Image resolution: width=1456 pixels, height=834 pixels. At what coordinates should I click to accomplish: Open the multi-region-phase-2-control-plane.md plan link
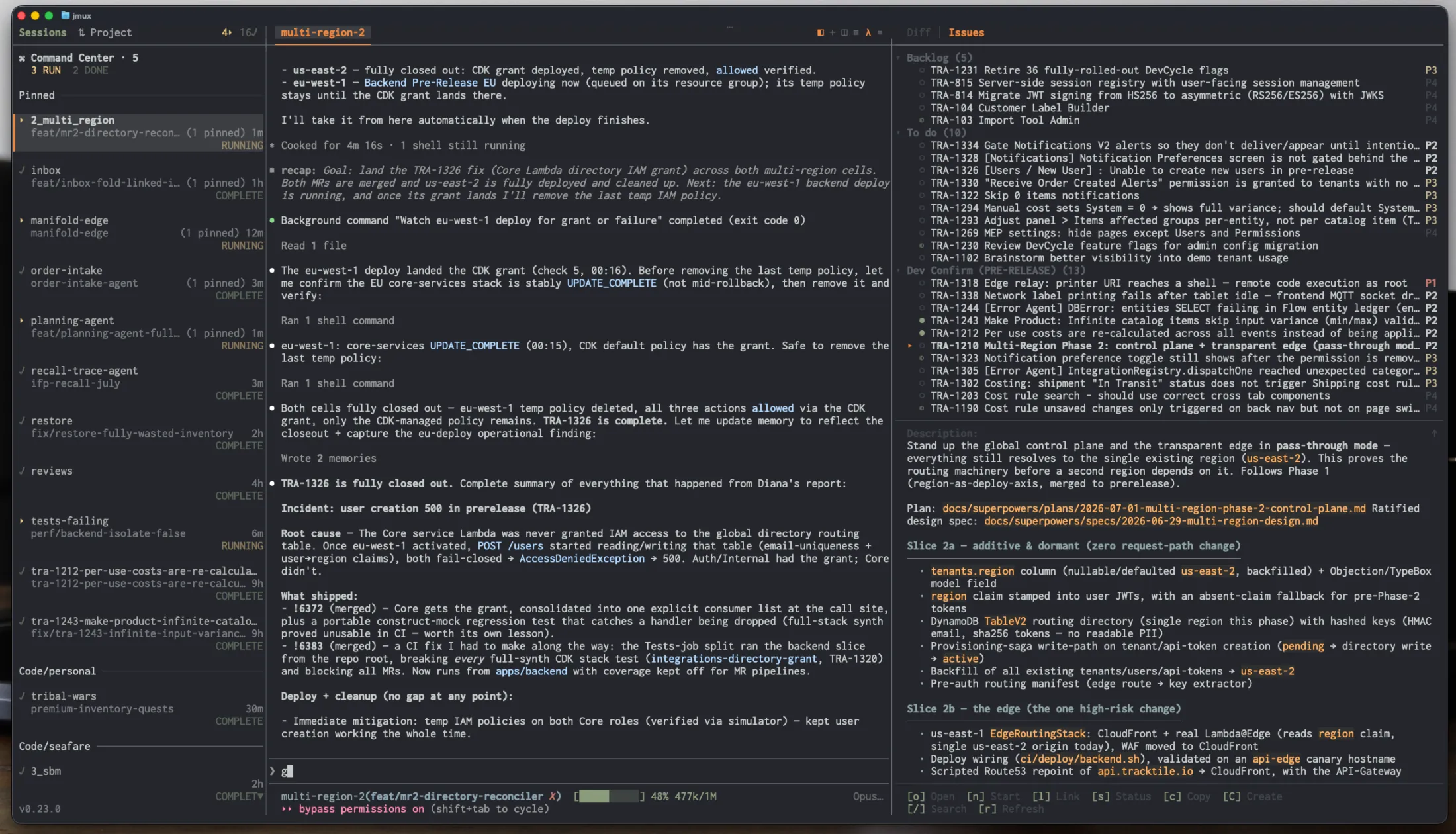point(1154,508)
